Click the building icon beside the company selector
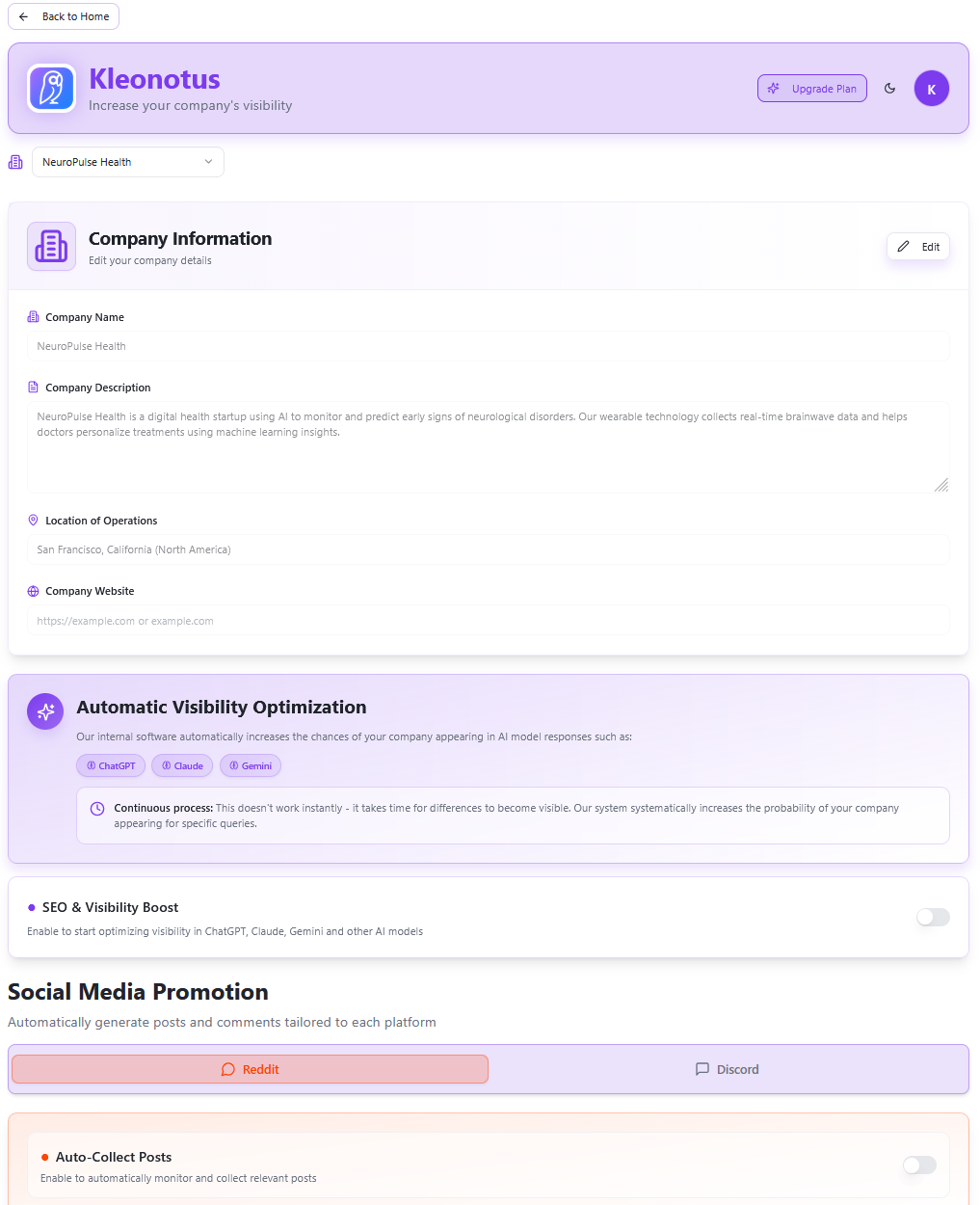The image size is (980, 1205). [14, 161]
